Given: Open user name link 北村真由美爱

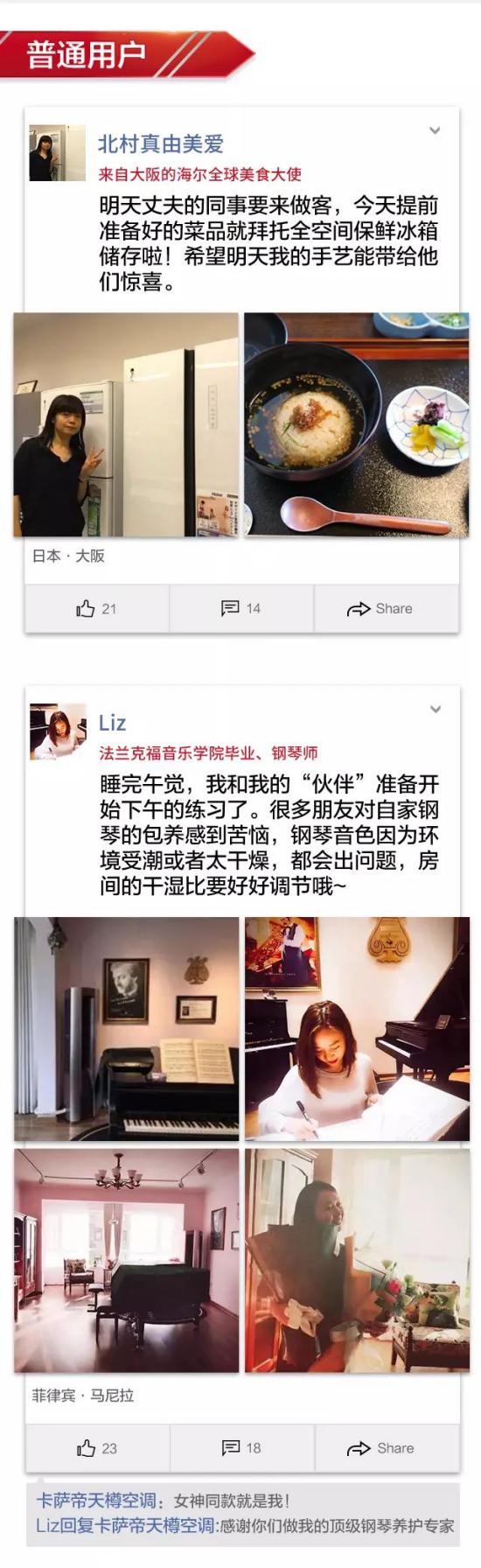Looking at the screenshot, I should click(x=161, y=143).
